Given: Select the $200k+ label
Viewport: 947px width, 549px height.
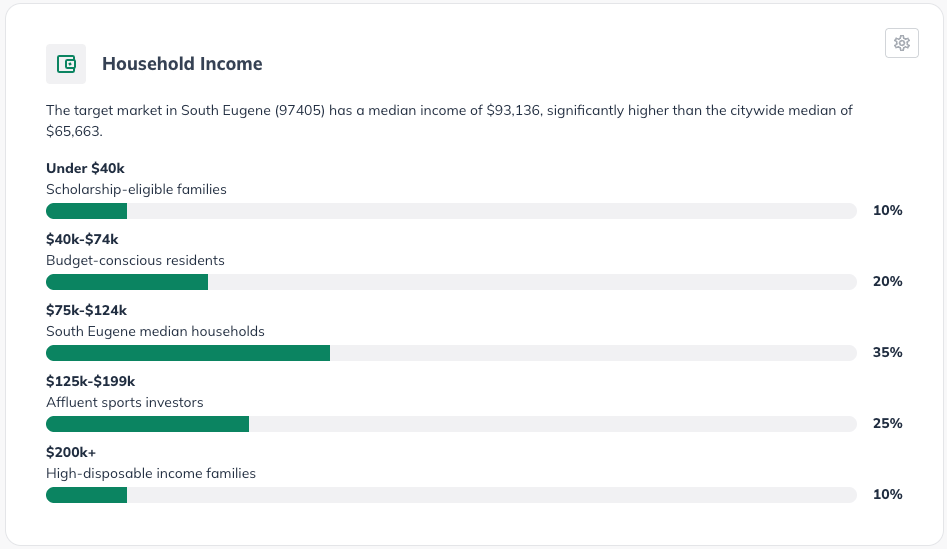Looking at the screenshot, I should [71, 452].
